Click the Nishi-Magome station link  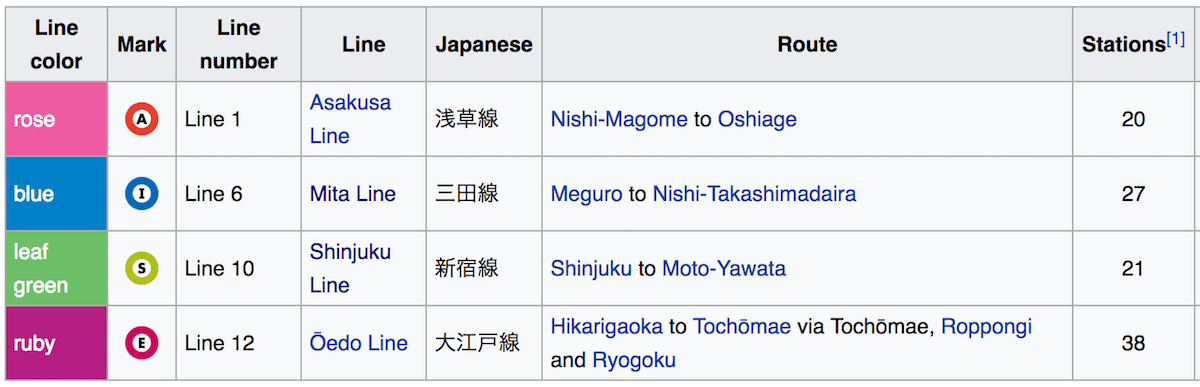pyautogui.click(x=619, y=120)
